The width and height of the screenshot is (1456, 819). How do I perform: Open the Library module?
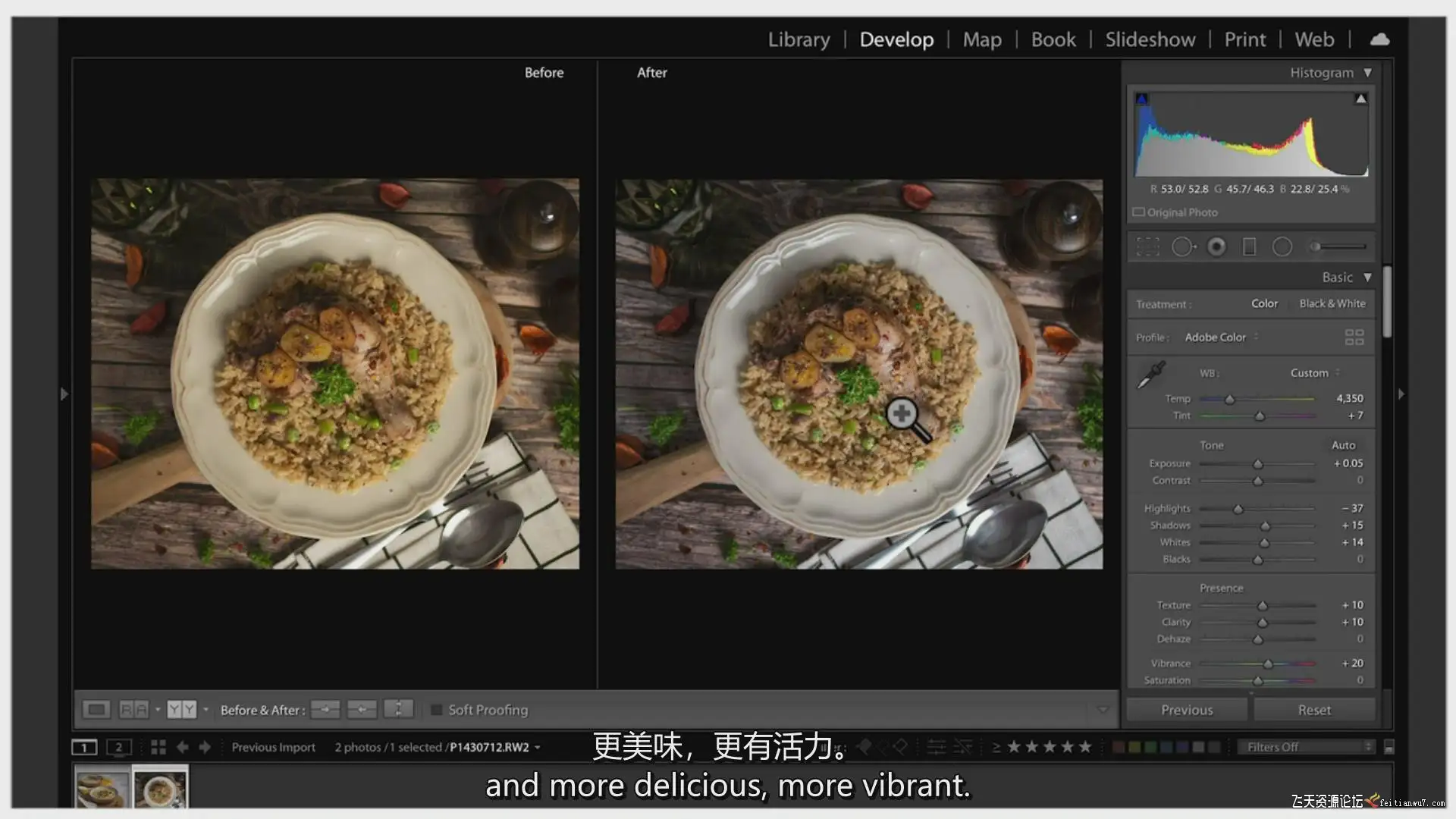click(x=799, y=39)
